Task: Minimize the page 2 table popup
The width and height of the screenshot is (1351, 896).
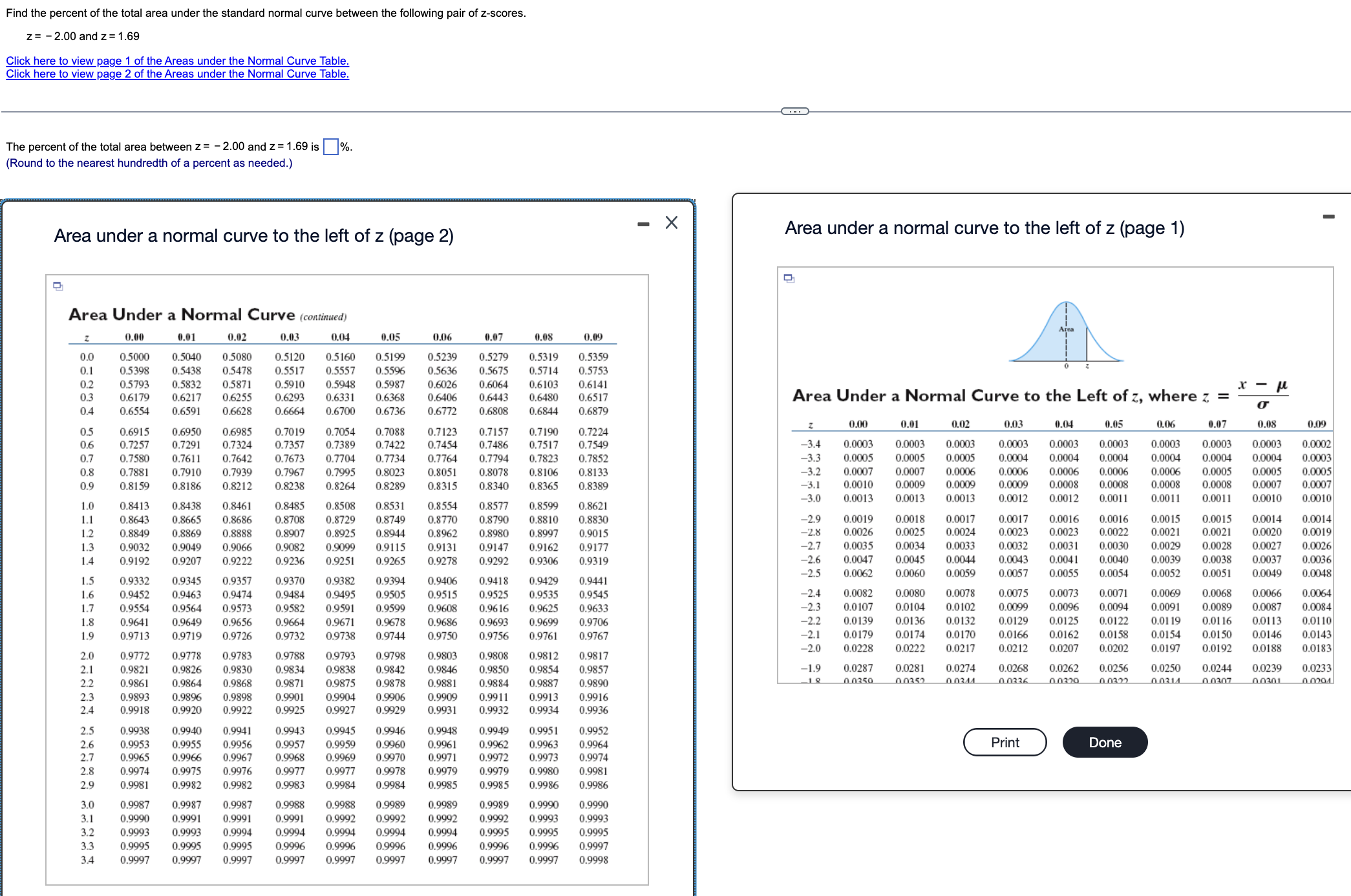Action: pos(643,224)
